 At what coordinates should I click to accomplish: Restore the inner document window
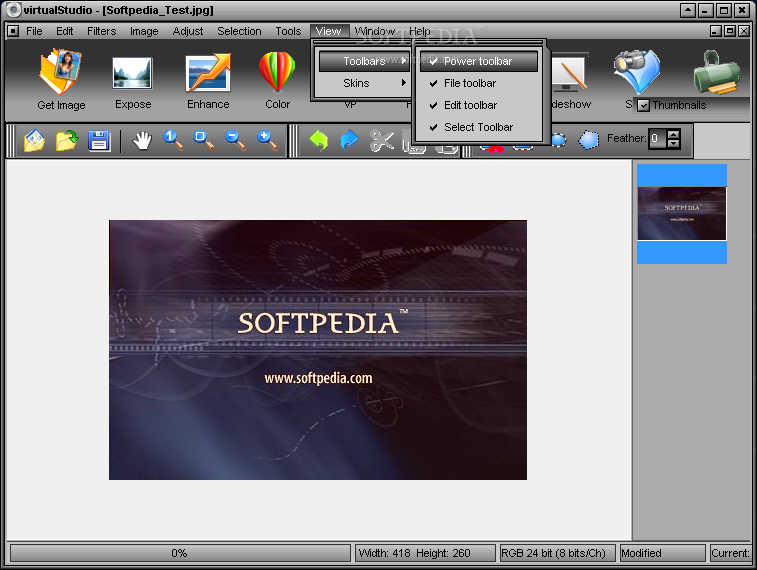click(730, 31)
